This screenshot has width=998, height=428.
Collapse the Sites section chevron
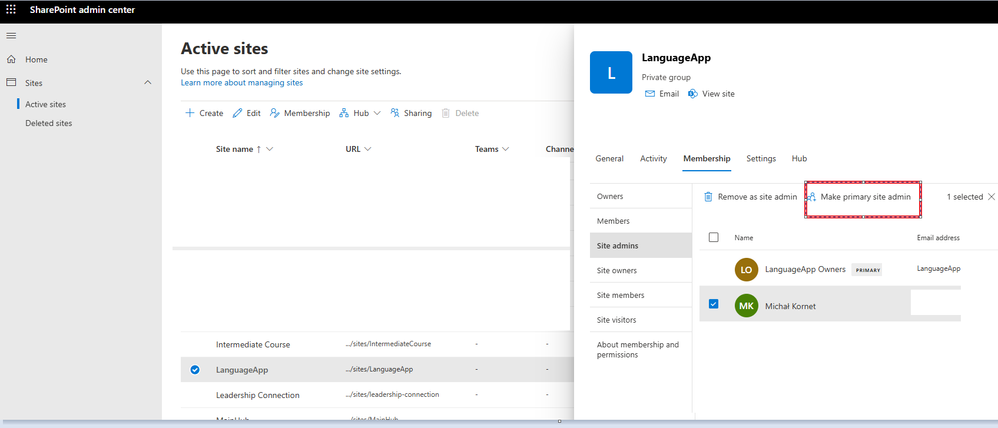[148, 83]
